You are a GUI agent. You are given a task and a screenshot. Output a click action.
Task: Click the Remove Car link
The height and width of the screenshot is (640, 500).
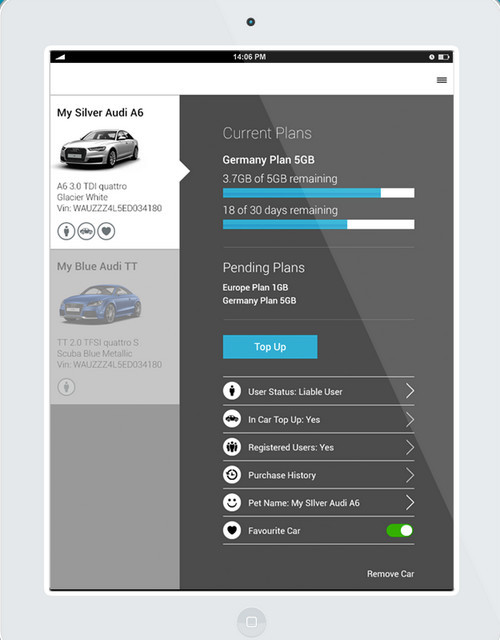coord(390,574)
